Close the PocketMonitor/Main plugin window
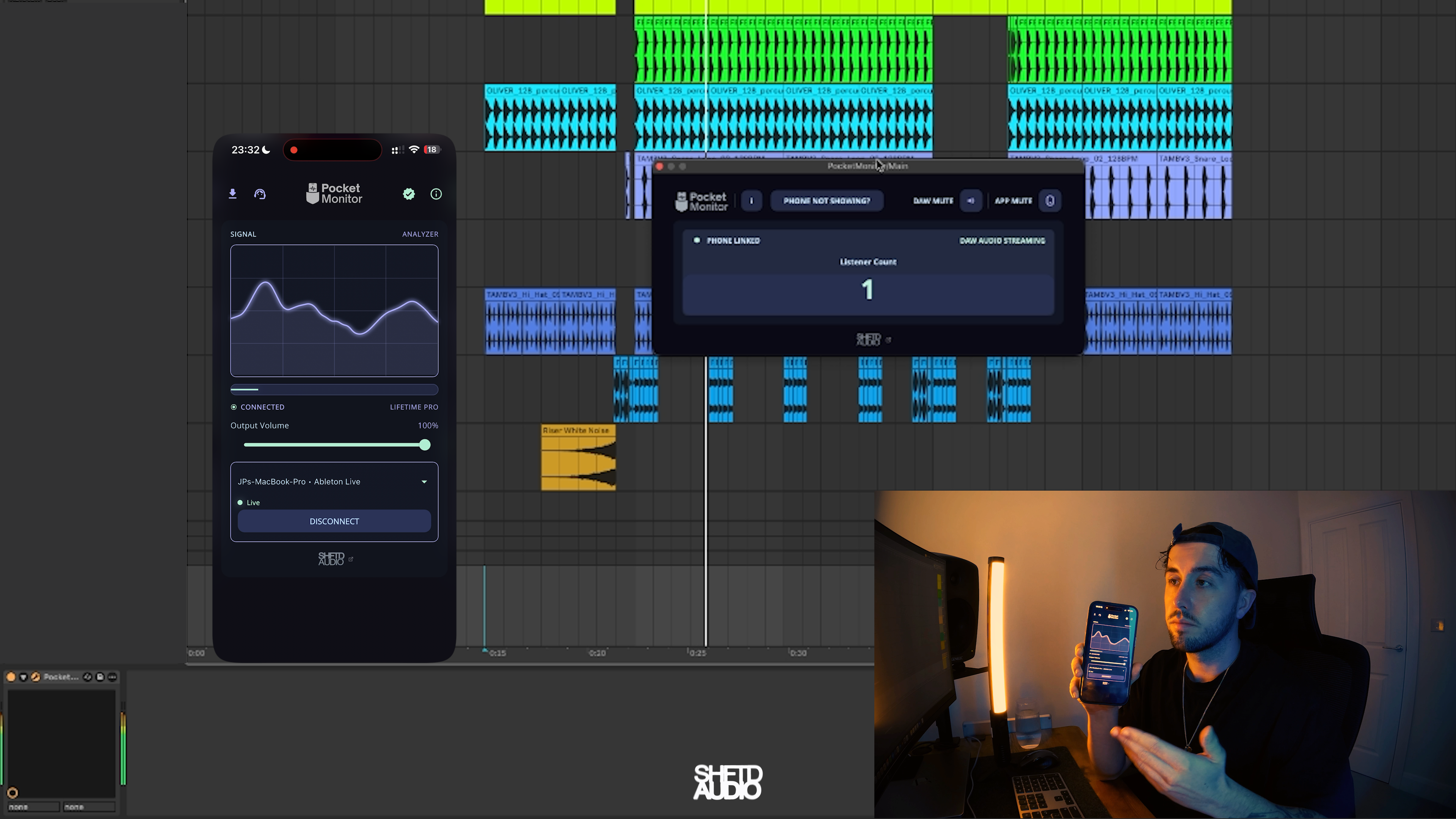This screenshot has width=1456, height=819. click(x=659, y=166)
